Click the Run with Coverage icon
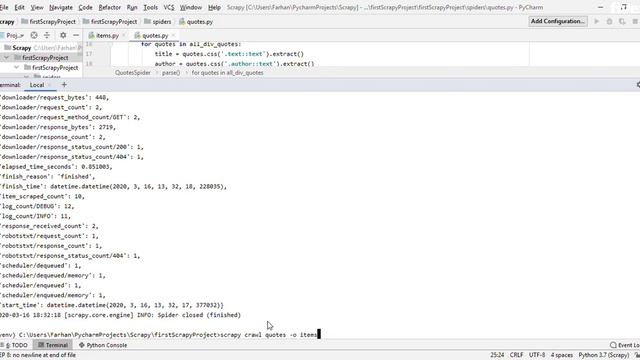 pyautogui.click(x=622, y=21)
